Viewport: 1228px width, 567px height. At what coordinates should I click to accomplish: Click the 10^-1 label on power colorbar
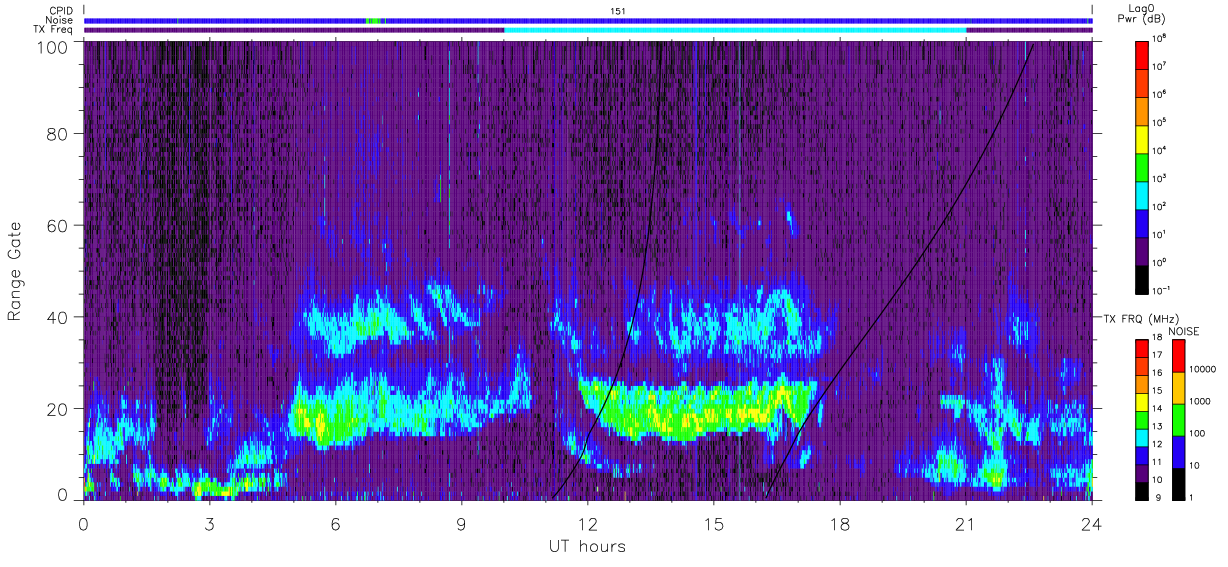(1161, 290)
